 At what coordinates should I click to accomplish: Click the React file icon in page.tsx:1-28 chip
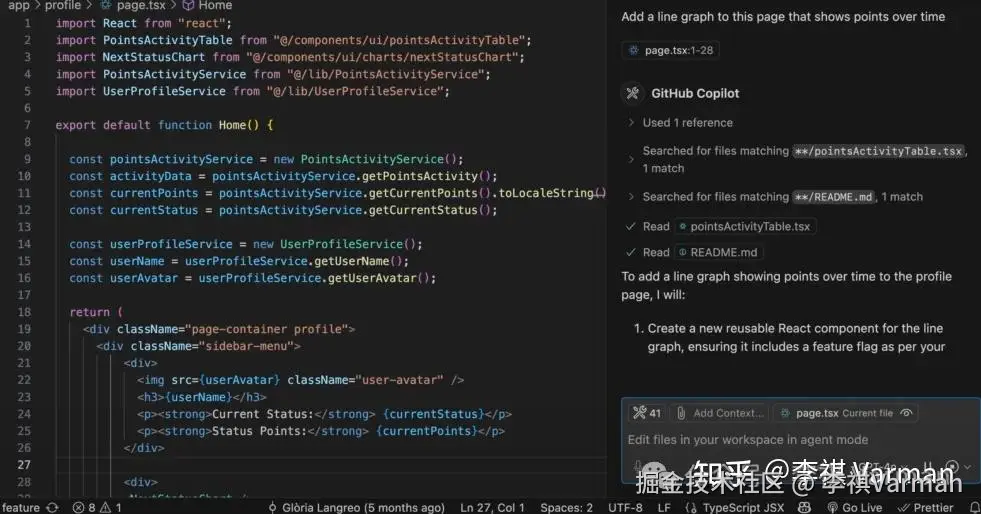634,50
